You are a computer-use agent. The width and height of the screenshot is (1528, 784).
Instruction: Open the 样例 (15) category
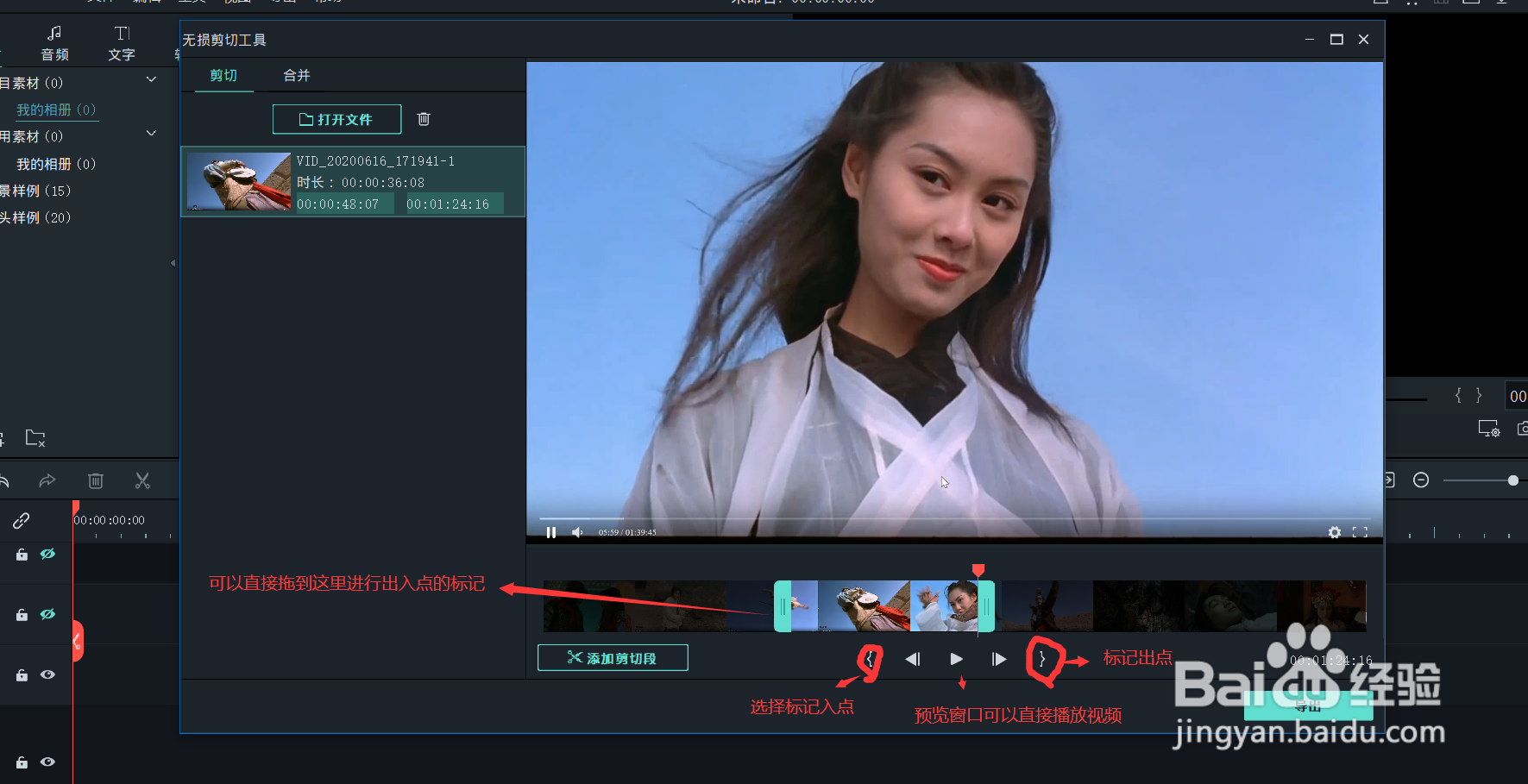(x=35, y=191)
